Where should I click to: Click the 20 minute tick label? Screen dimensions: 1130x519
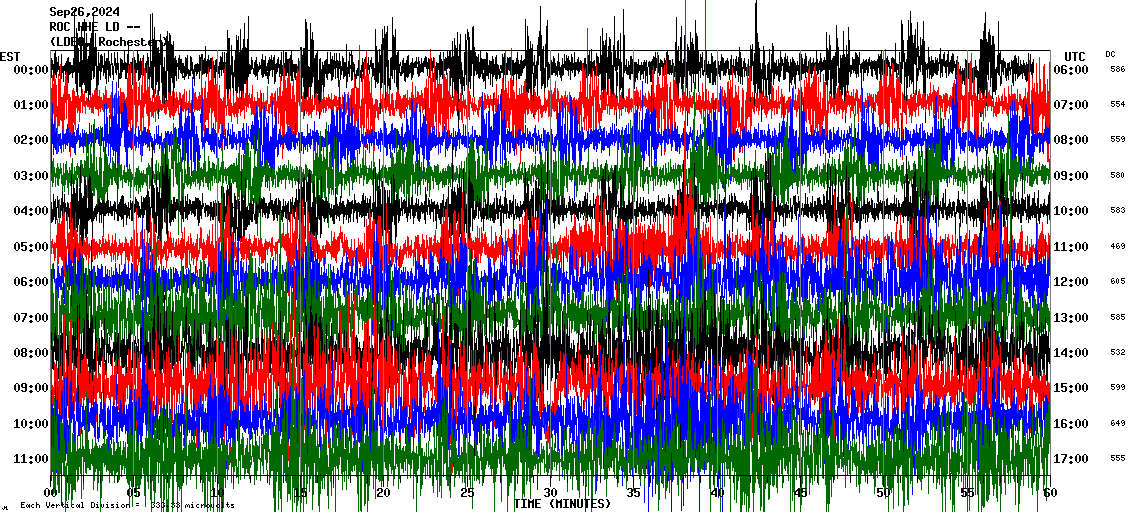click(383, 493)
